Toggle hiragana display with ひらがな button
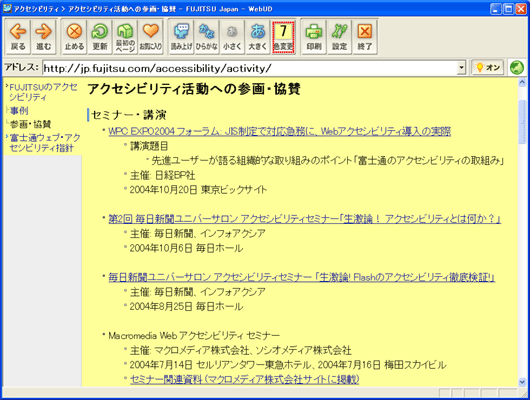530x400 pixels. click(x=207, y=37)
